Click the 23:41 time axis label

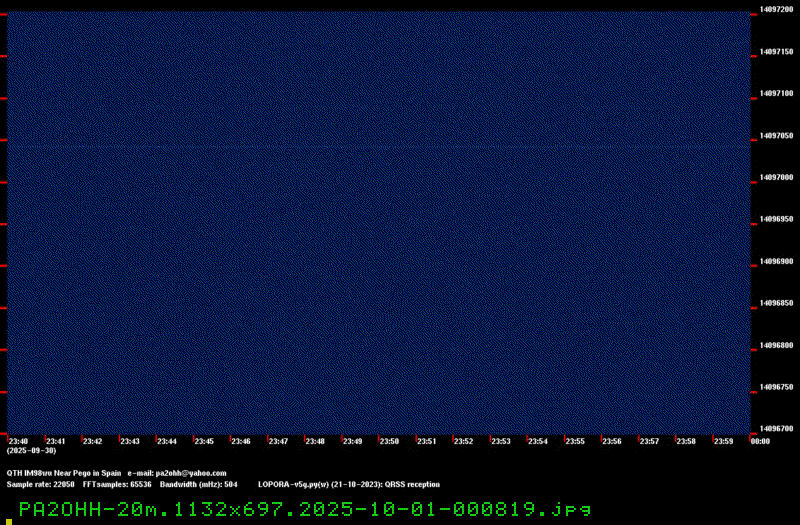(x=56, y=441)
